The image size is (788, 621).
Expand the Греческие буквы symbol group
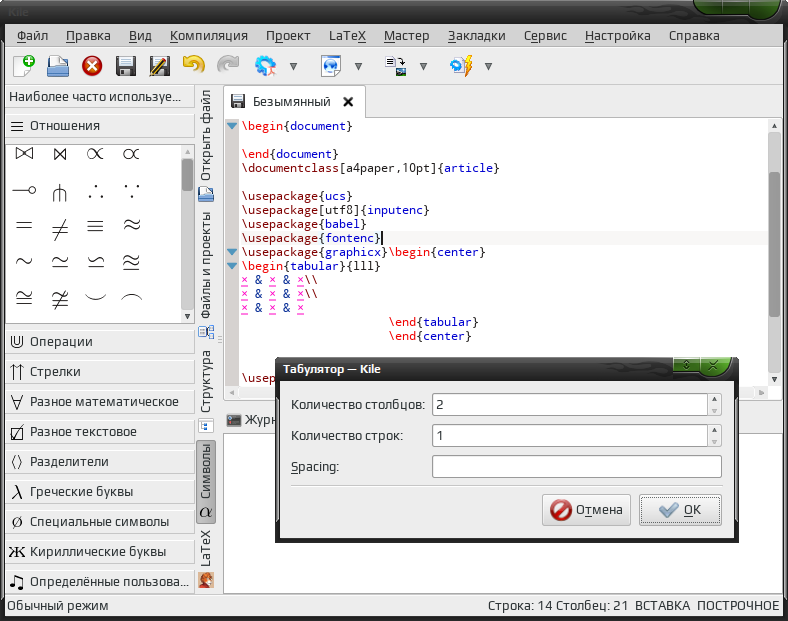(100, 491)
